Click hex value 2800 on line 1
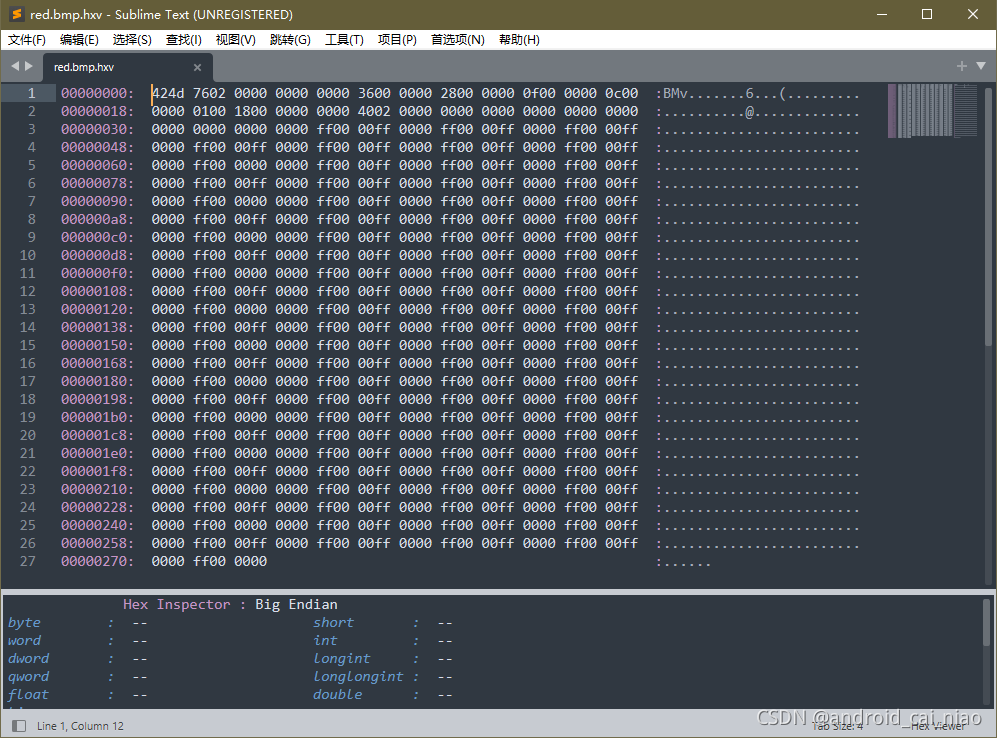997x738 pixels. pyautogui.click(x=457, y=93)
